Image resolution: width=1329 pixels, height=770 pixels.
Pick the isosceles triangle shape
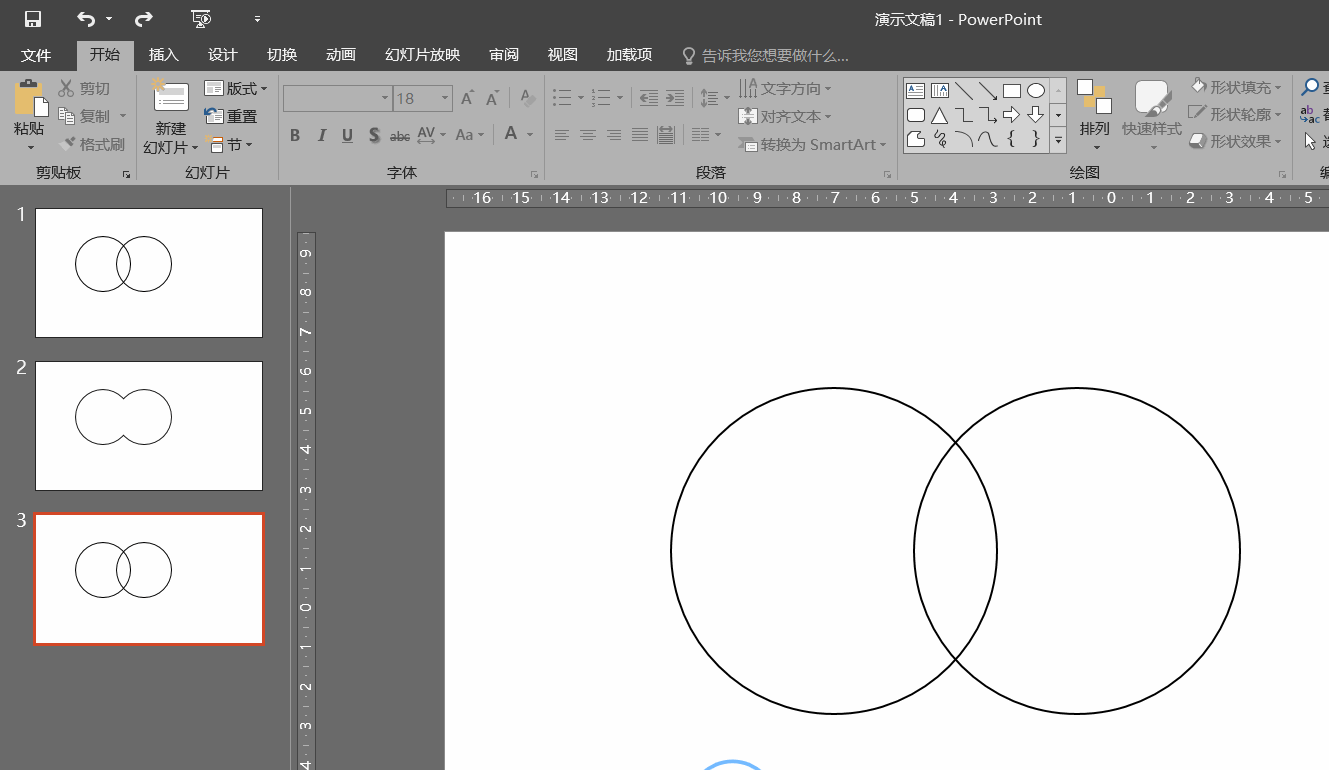939,115
